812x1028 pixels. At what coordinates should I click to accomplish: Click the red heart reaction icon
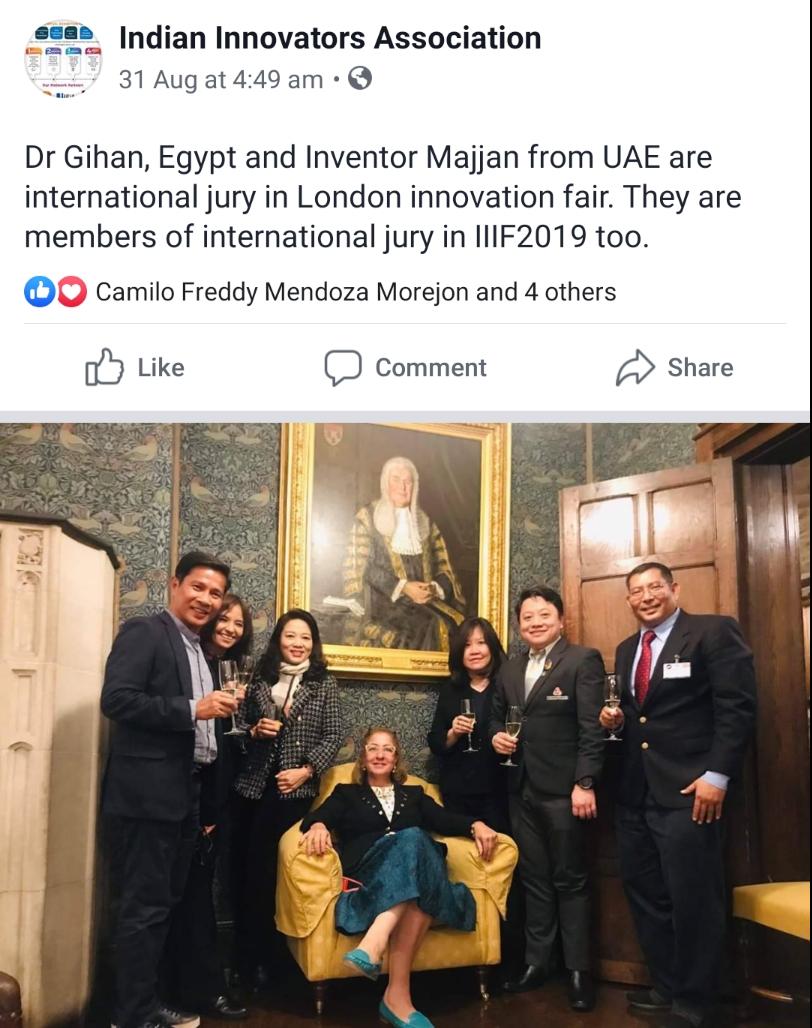tap(71, 292)
